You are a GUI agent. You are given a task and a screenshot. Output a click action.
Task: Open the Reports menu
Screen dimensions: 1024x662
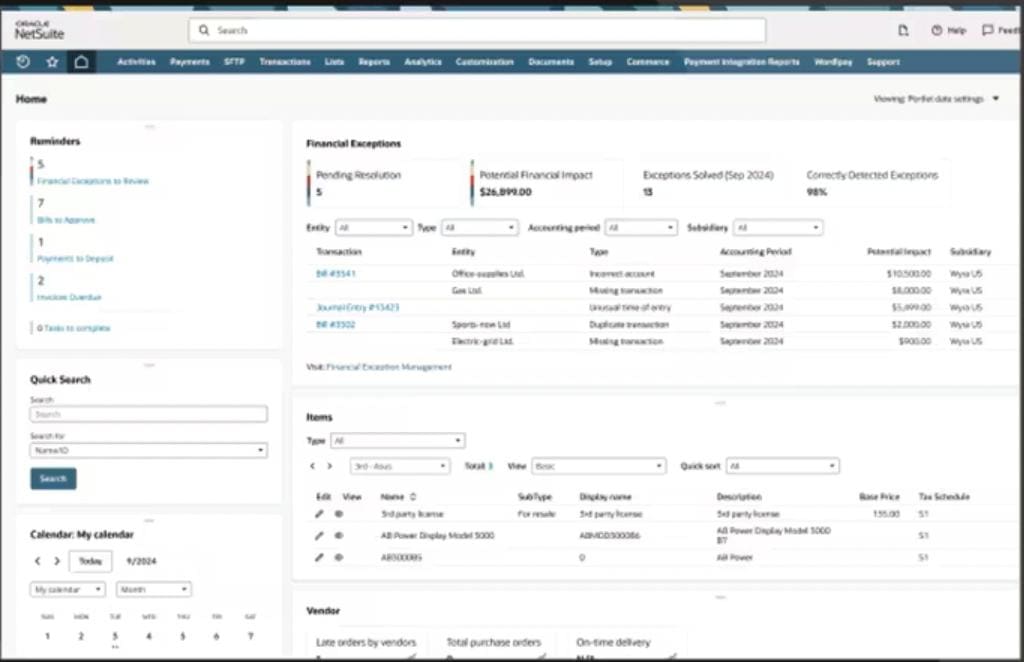[374, 62]
